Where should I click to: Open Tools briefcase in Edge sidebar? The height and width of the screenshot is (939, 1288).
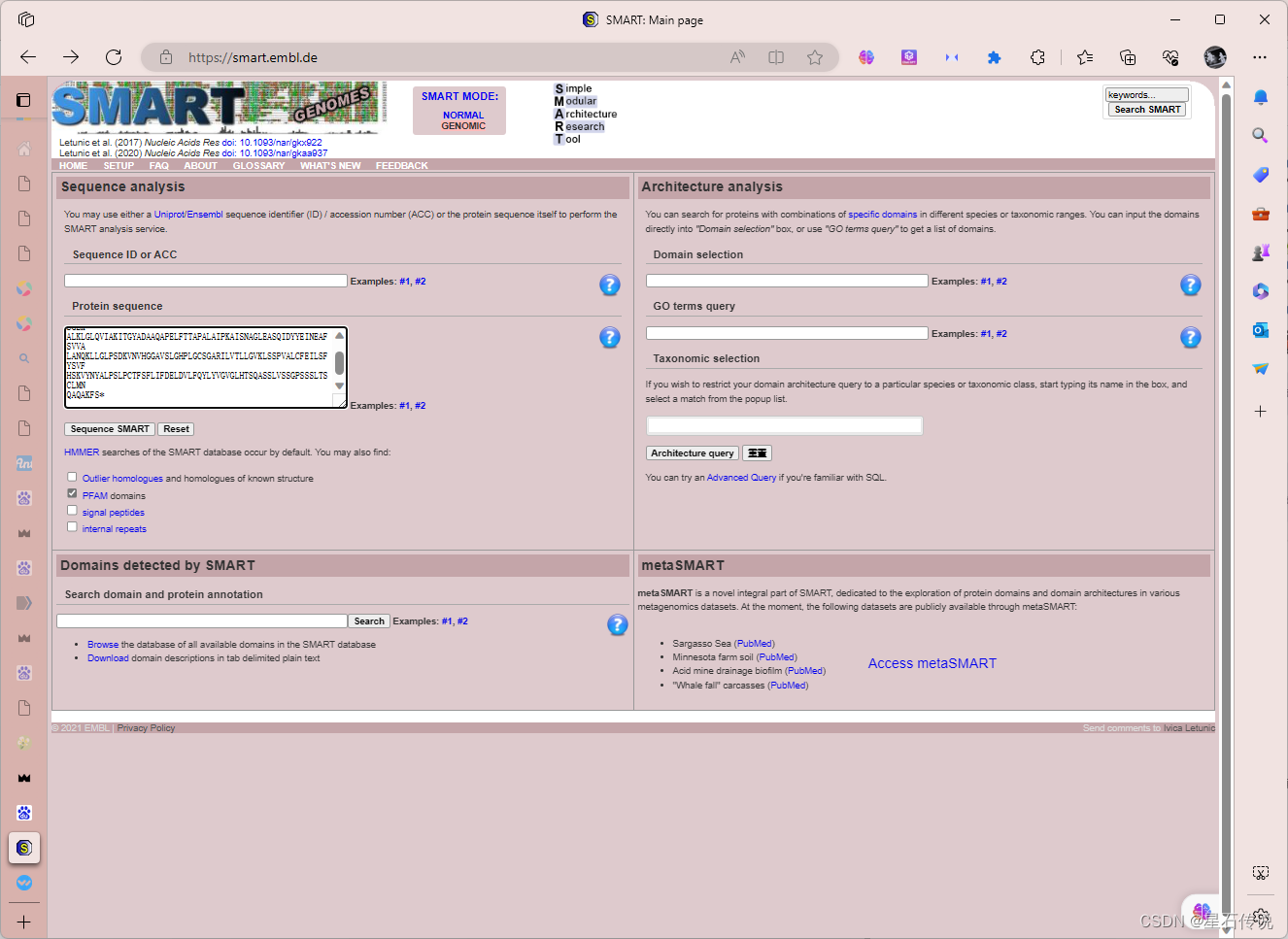coord(1261,214)
